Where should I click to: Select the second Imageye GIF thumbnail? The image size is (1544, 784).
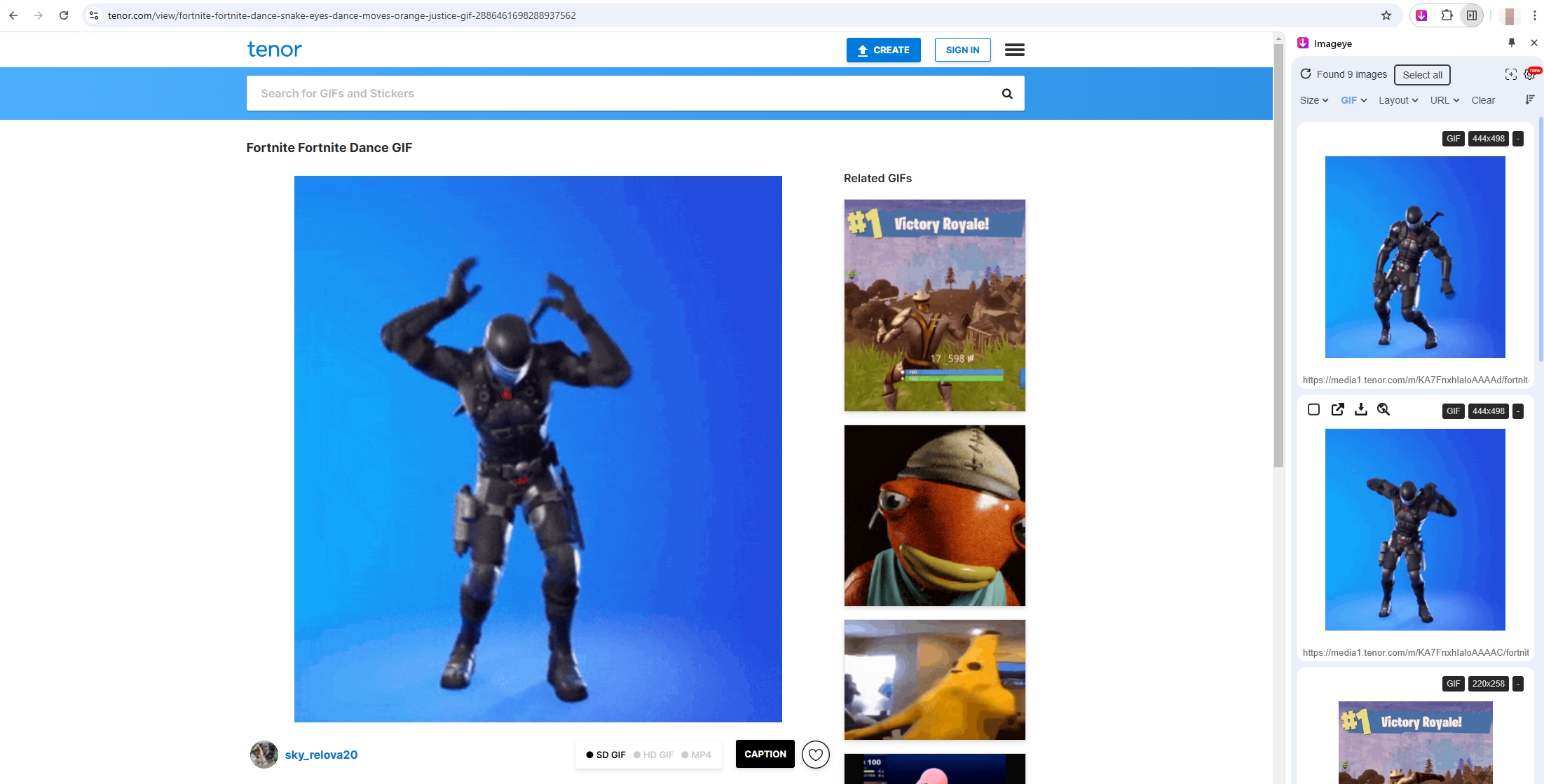[1415, 530]
